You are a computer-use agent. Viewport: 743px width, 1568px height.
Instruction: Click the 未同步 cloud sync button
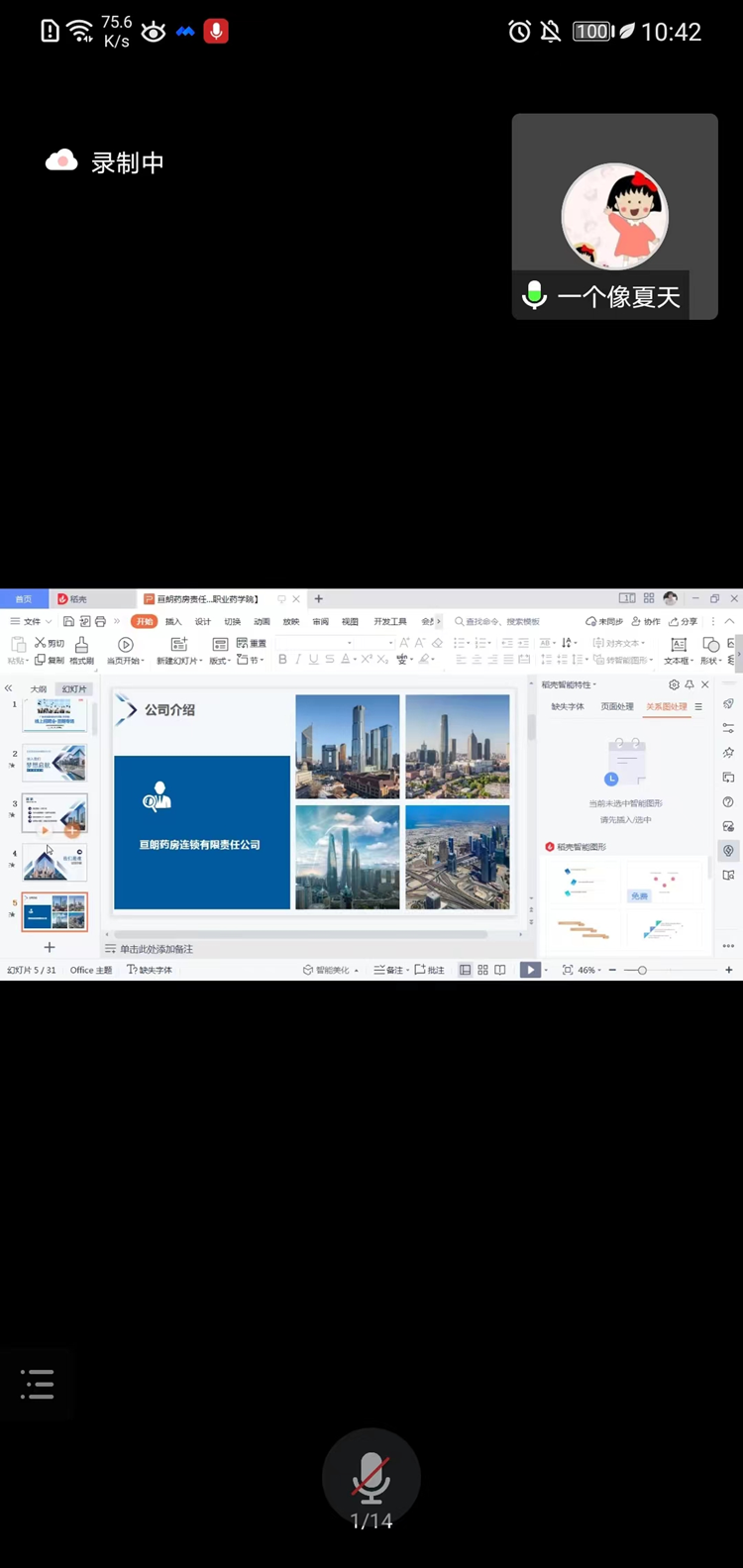tap(604, 621)
